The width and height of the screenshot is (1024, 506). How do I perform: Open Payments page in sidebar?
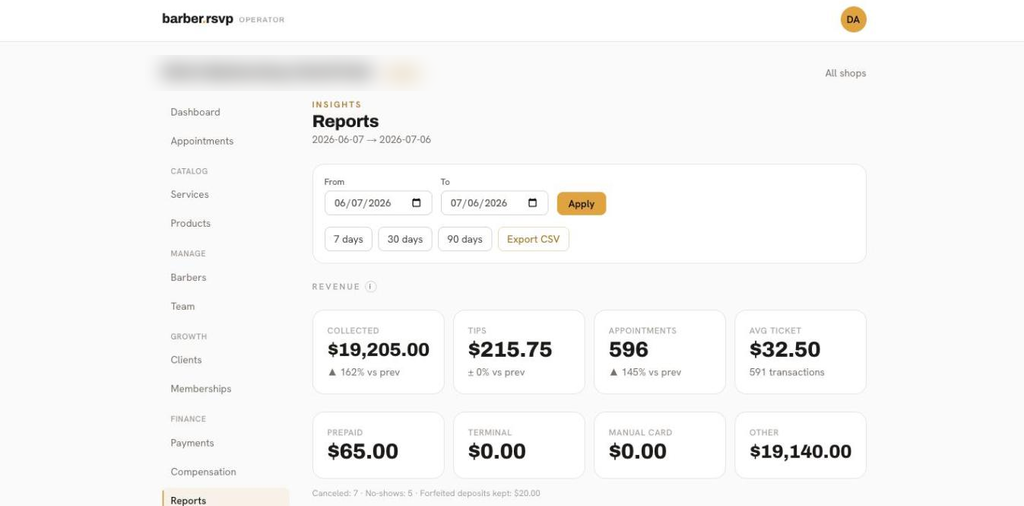(192, 443)
